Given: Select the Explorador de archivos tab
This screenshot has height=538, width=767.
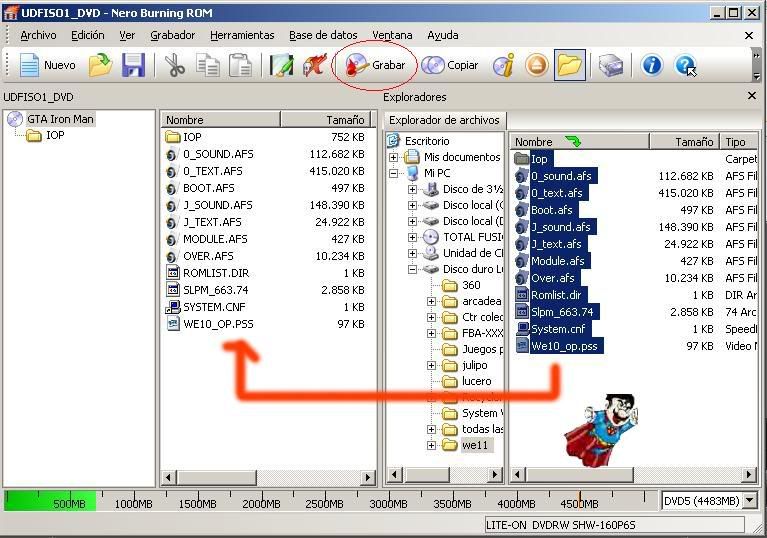Looking at the screenshot, I should tap(444, 120).
